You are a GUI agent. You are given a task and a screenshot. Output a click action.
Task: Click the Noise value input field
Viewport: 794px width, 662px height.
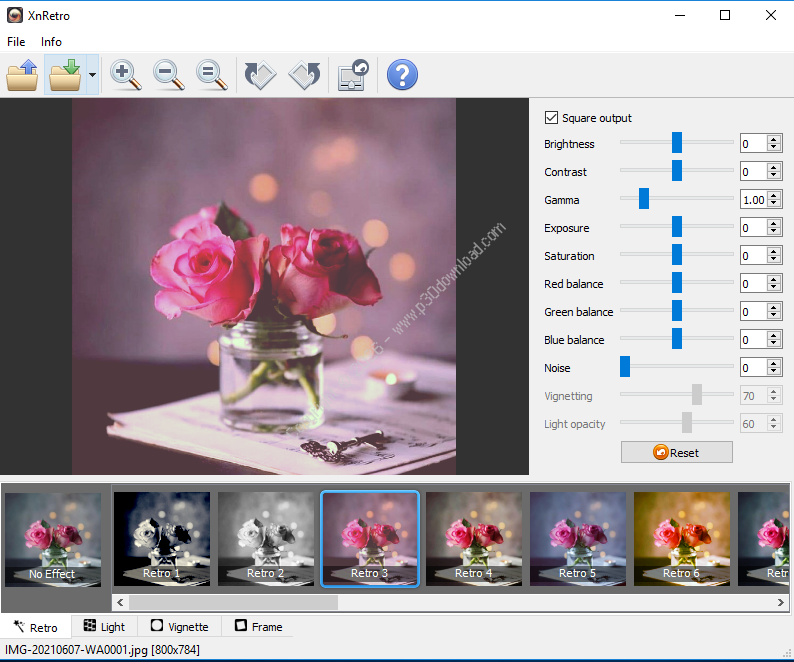click(x=753, y=368)
